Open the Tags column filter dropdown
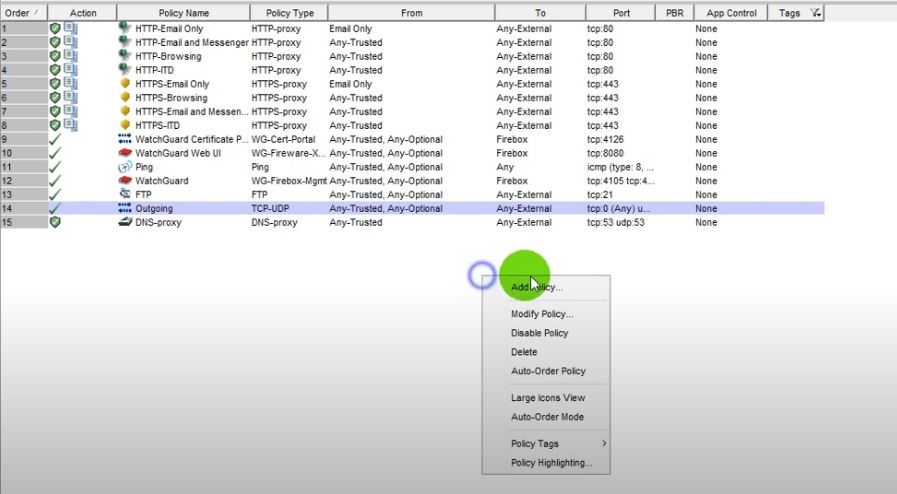 pos(815,13)
